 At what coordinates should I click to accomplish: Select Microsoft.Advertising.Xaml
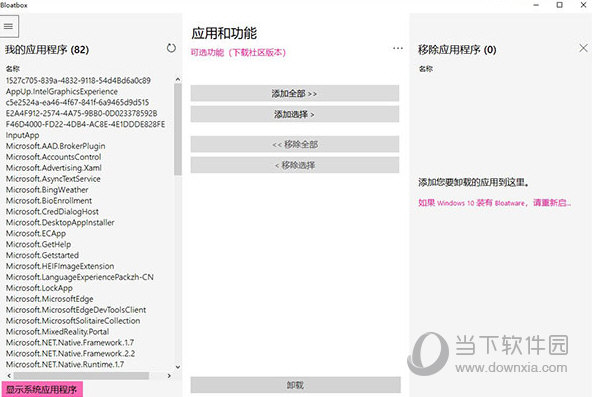pos(54,168)
